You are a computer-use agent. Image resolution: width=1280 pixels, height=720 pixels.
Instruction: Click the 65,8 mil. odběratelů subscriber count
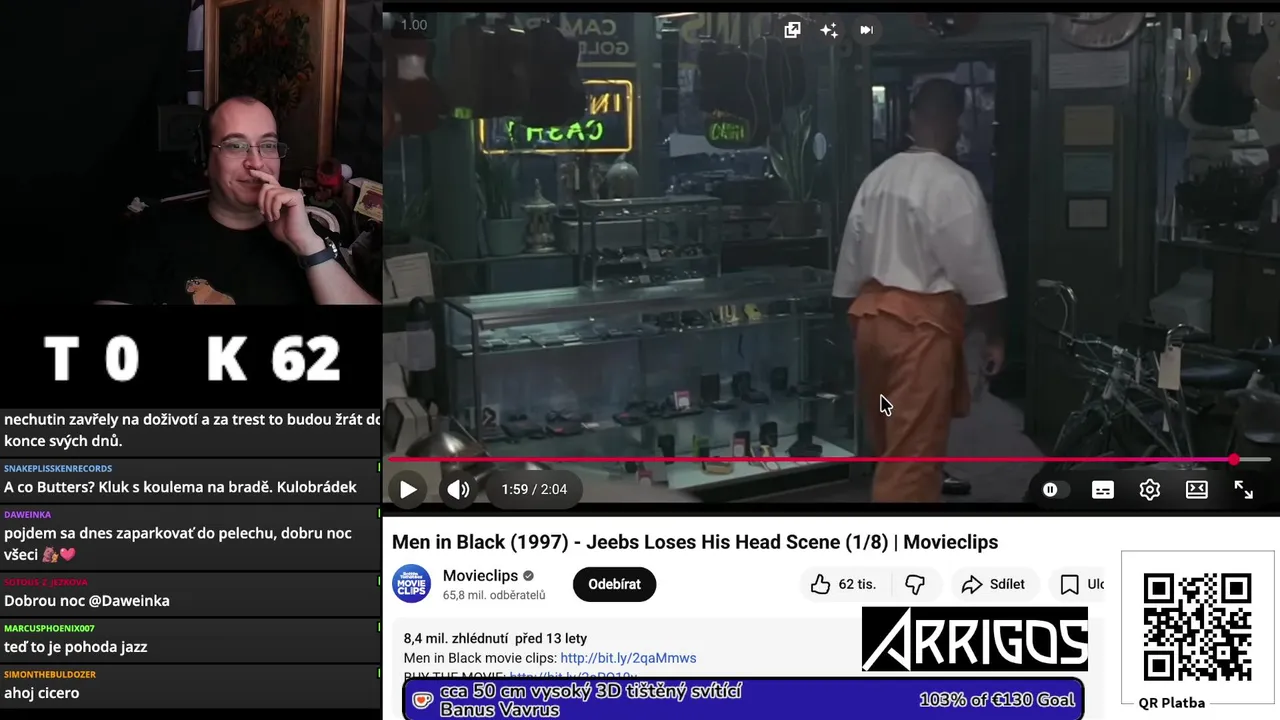point(494,595)
